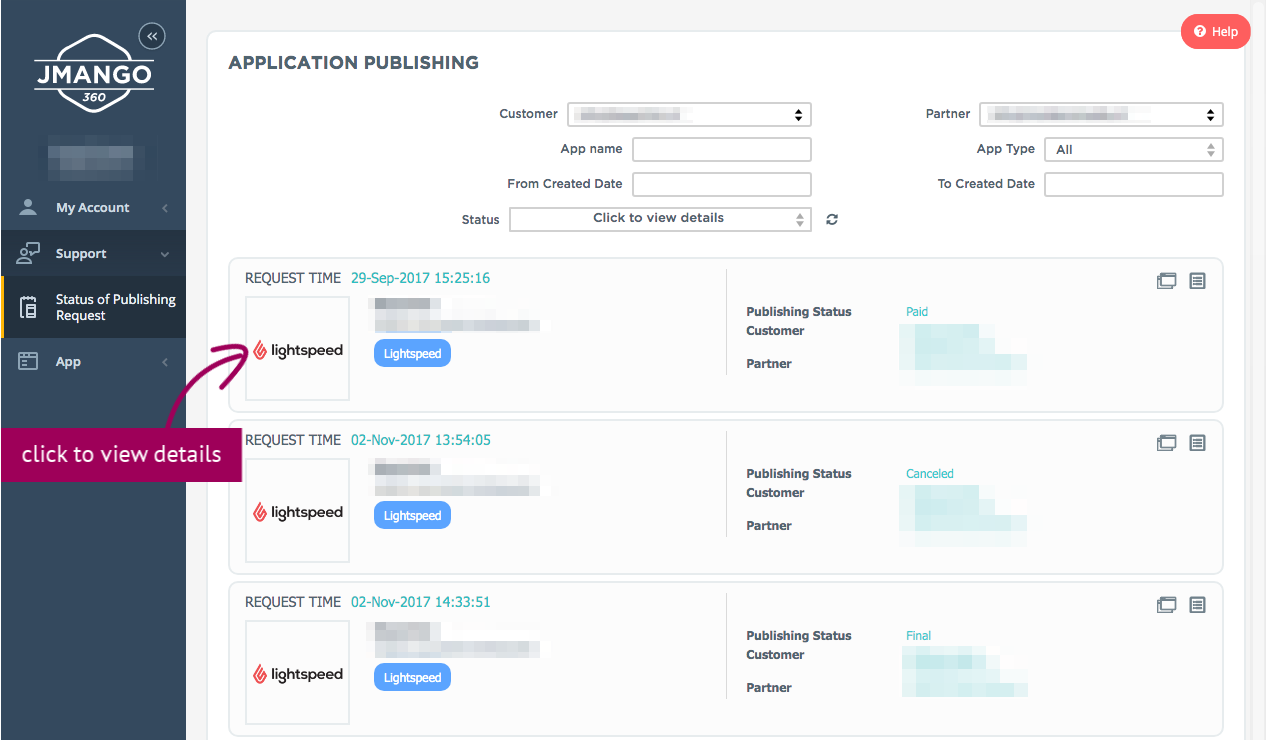
Task: Click the To Created Date field
Action: [1134, 184]
